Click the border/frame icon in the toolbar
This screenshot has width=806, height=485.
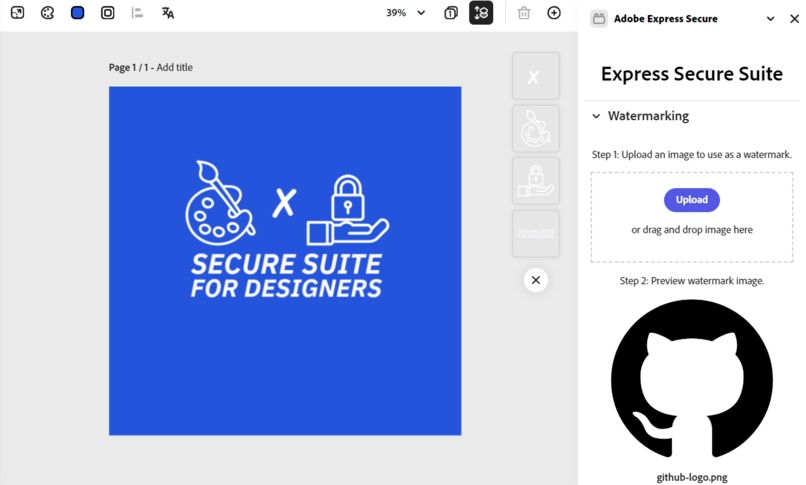[107, 13]
